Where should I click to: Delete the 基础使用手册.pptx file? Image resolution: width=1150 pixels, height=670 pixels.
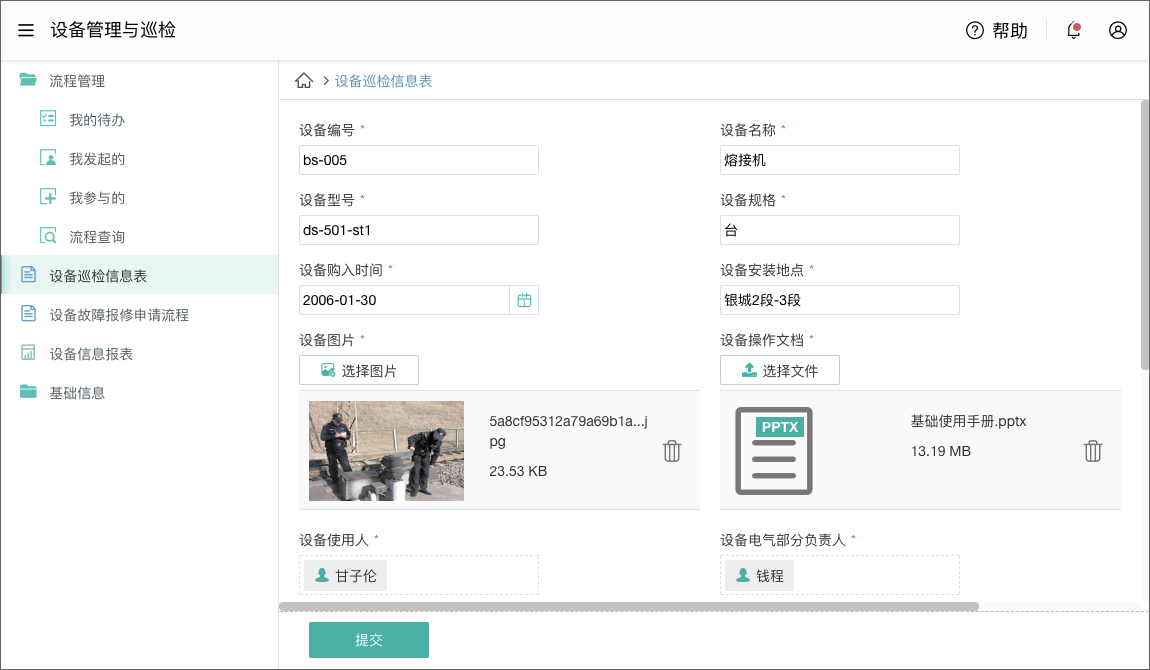(x=1093, y=451)
